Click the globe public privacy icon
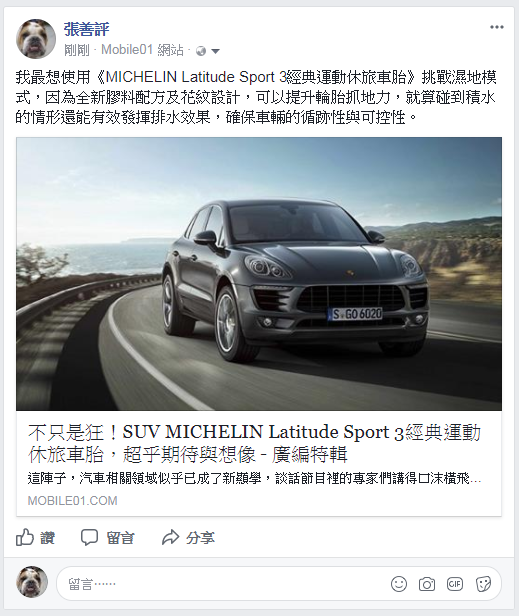 pos(201,51)
